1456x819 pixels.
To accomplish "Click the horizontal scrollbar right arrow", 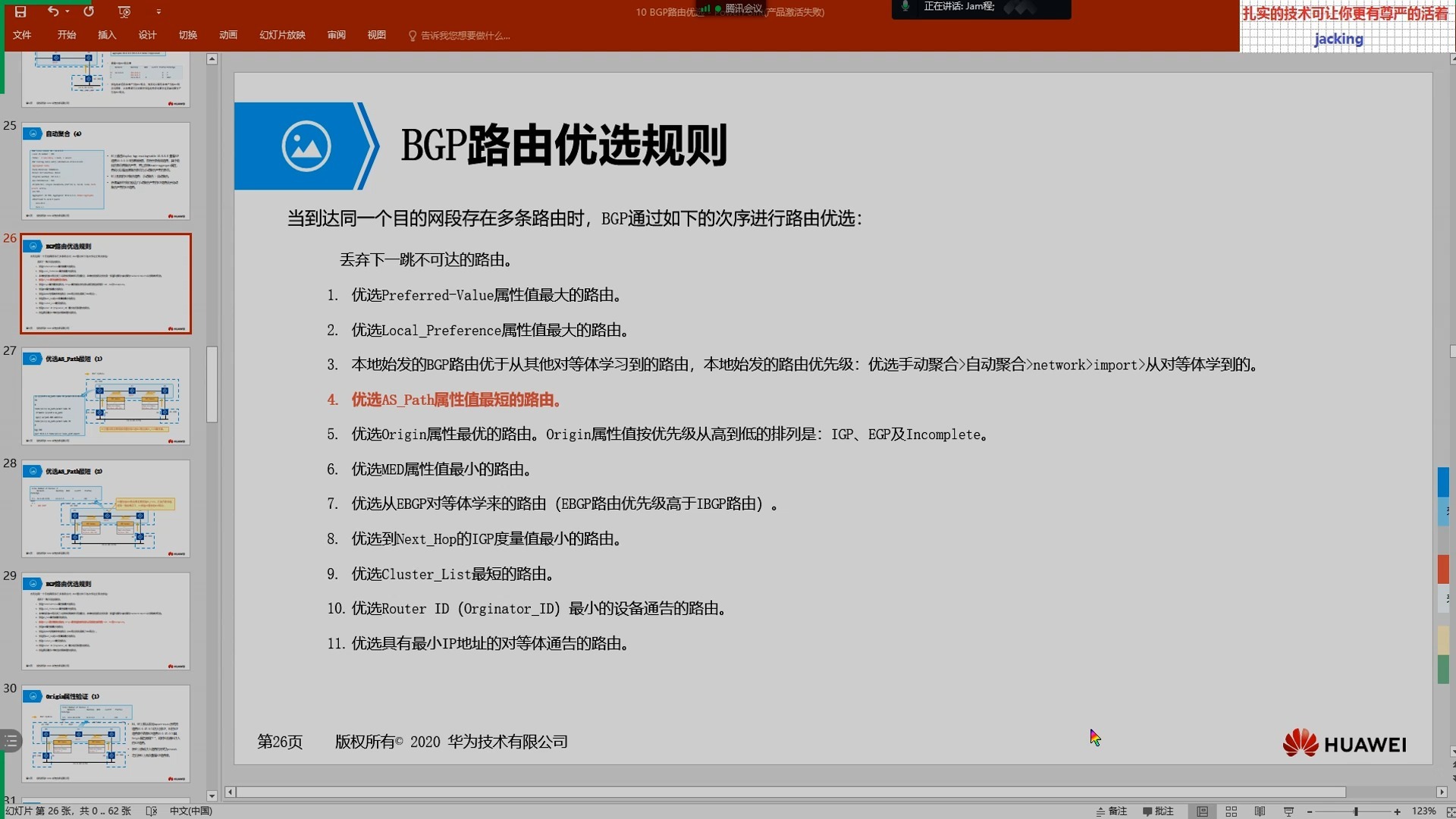I will [1442, 792].
